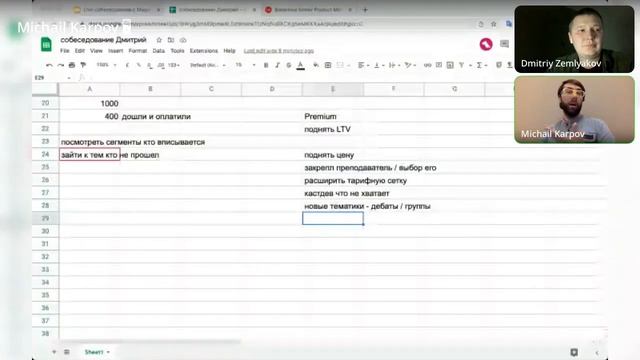This screenshot has width=640, height=360.
Task: Select cell containing Premium
Action: (333, 116)
